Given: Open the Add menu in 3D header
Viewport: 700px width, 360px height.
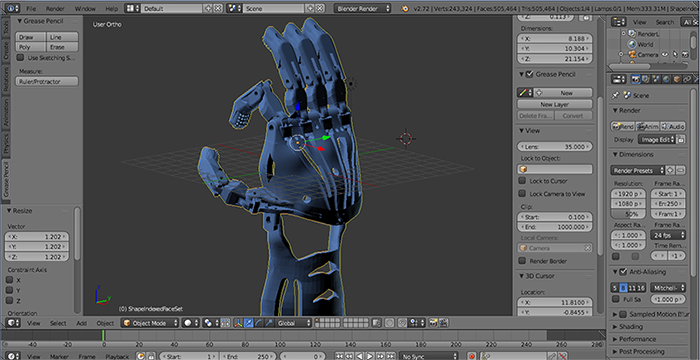Looking at the screenshot, I should point(81,323).
